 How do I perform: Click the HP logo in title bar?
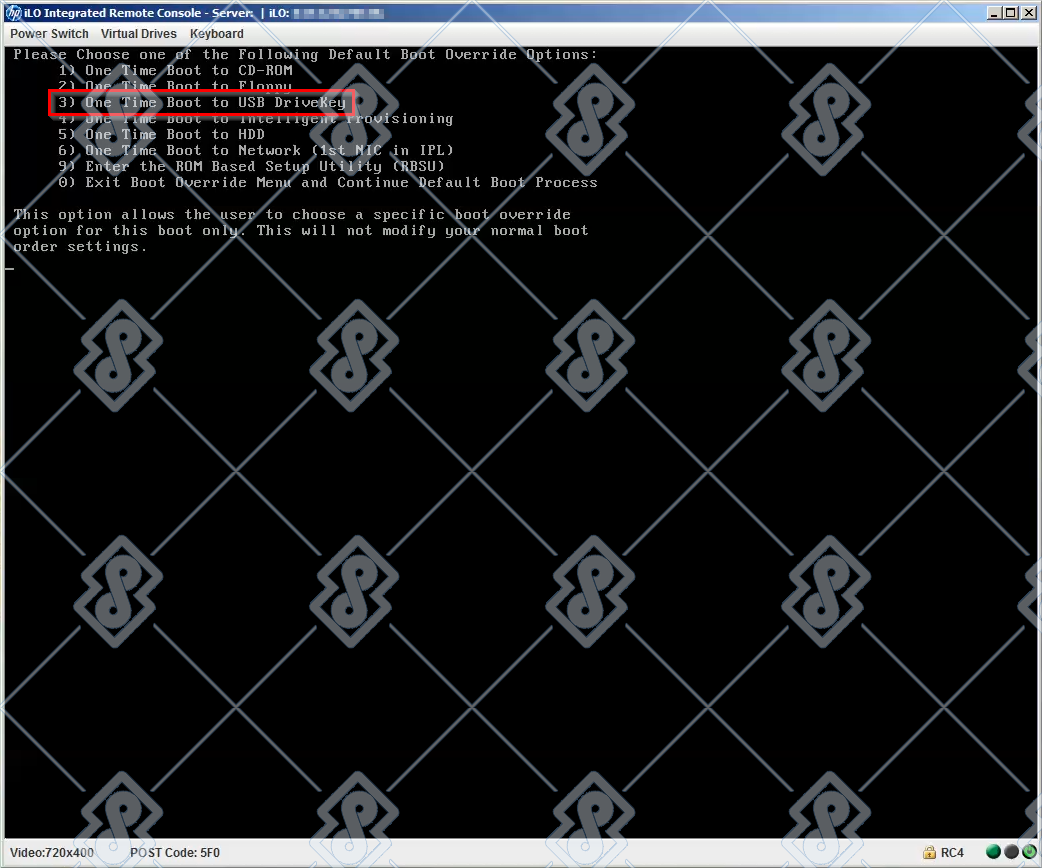click(13, 13)
